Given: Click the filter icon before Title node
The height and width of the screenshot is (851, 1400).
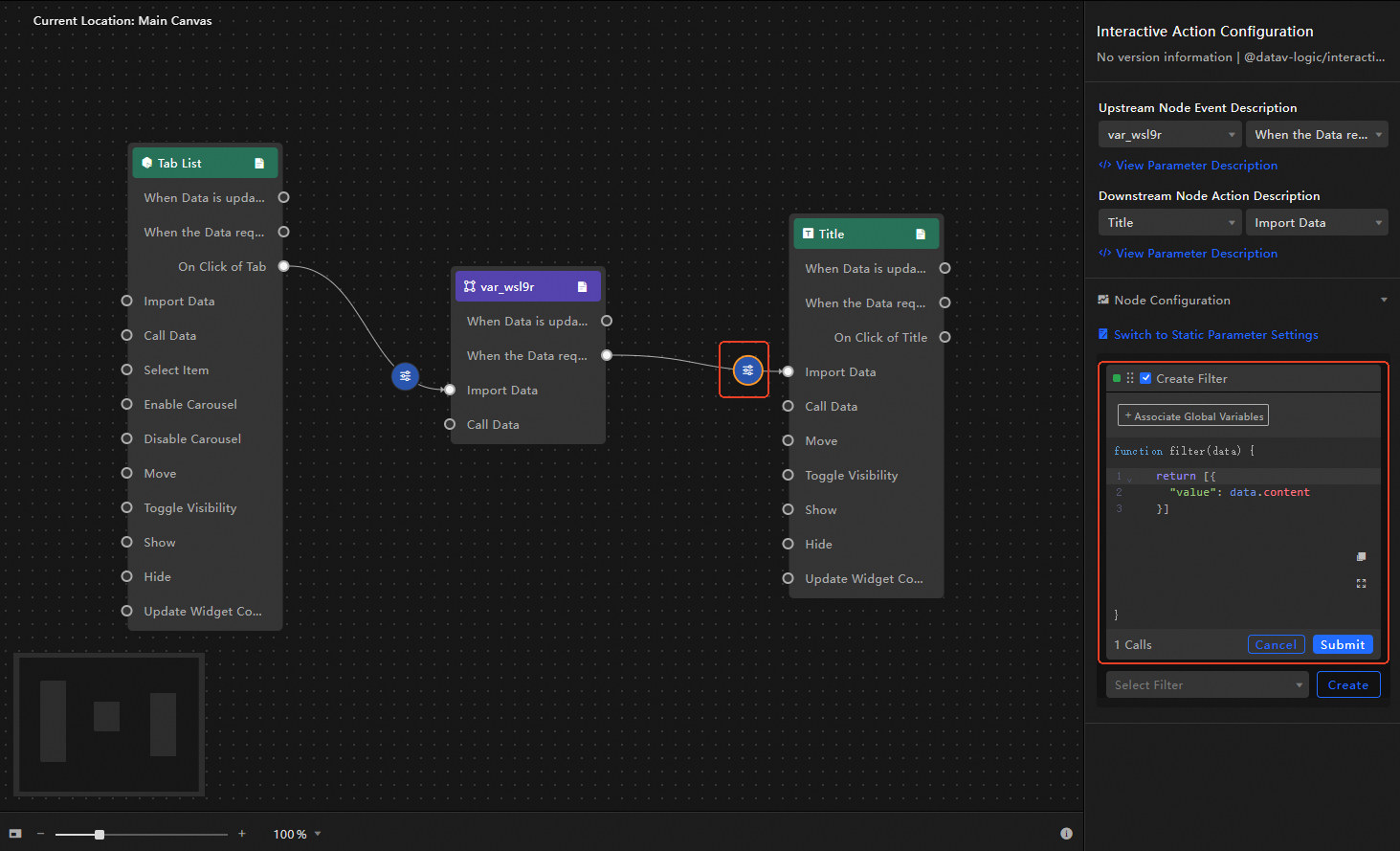Looking at the screenshot, I should (747, 370).
